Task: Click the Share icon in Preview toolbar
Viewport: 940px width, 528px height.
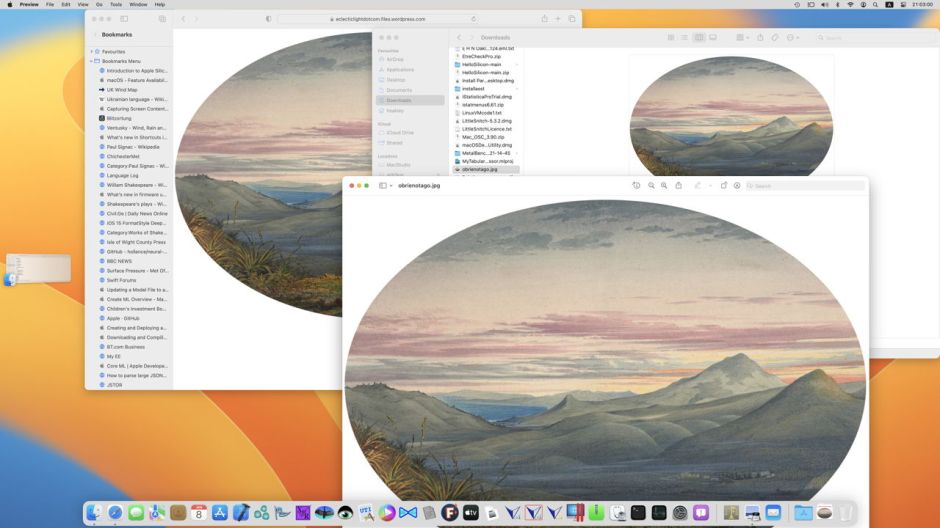Action: point(678,186)
